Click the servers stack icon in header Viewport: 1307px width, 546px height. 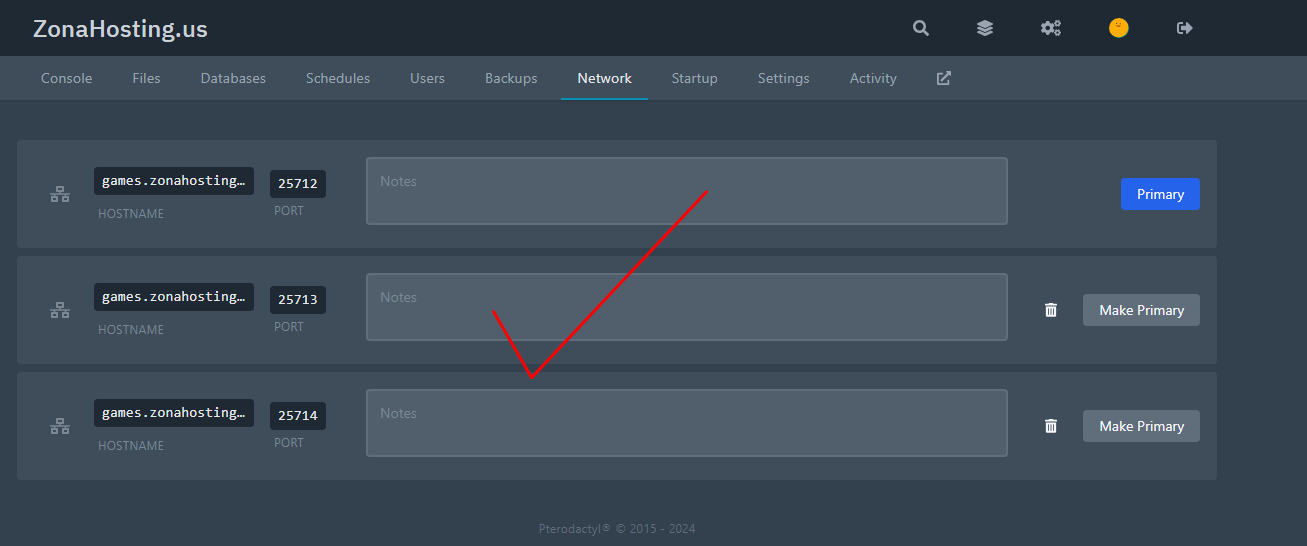[x=985, y=28]
